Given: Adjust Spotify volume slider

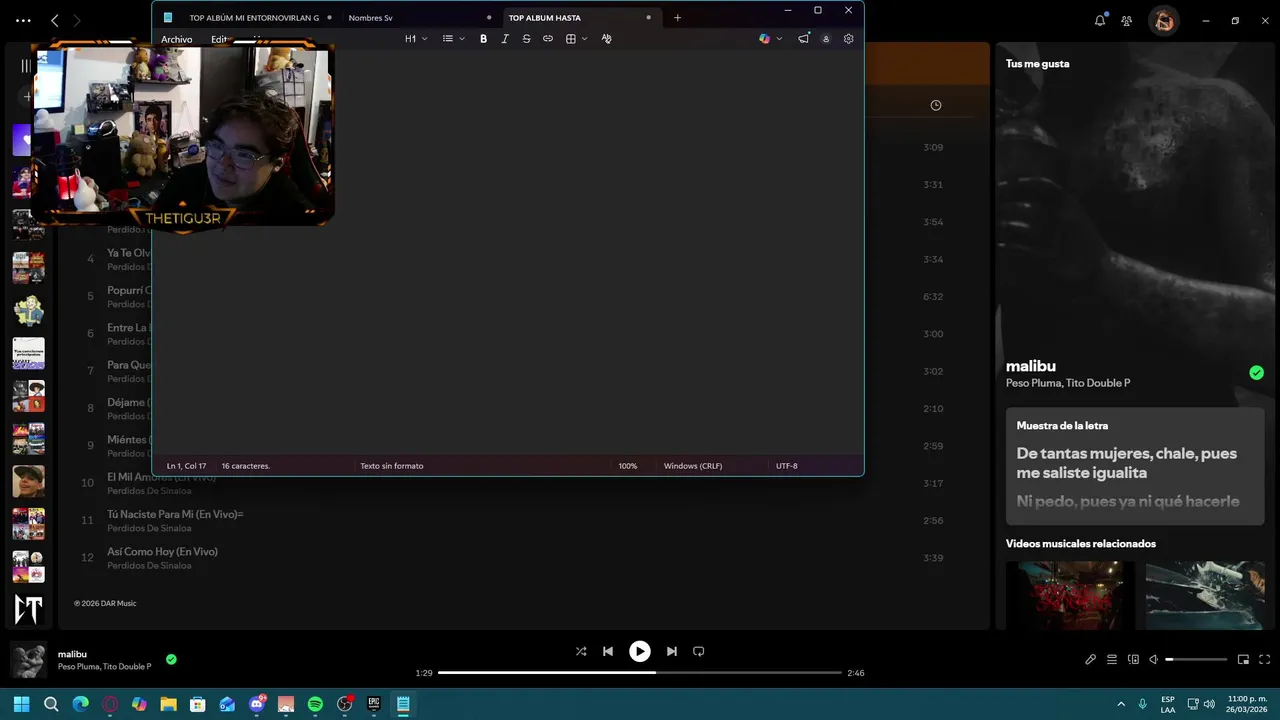Looking at the screenshot, I should click(1196, 660).
